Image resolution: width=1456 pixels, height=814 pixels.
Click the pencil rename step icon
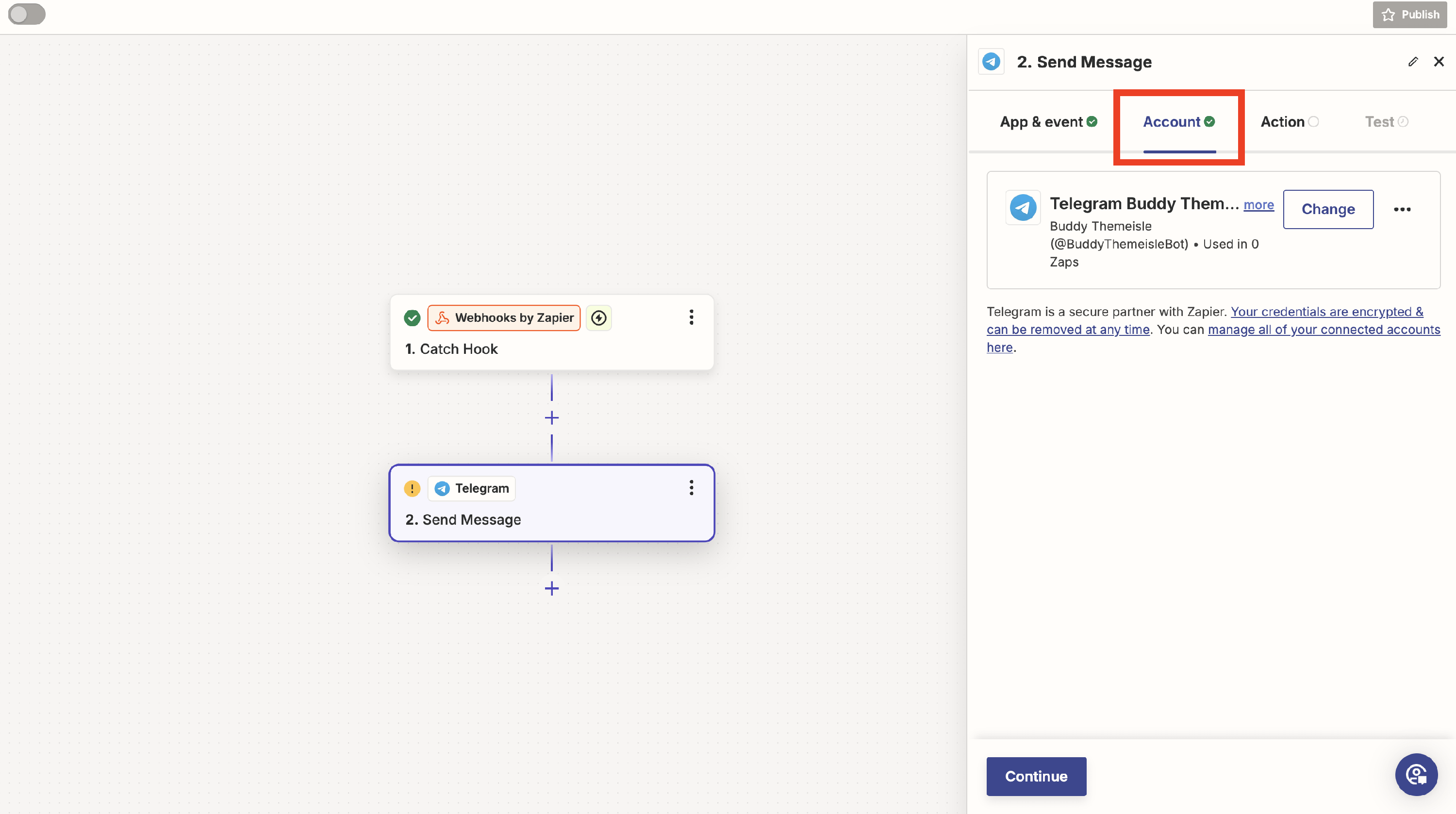(1413, 62)
